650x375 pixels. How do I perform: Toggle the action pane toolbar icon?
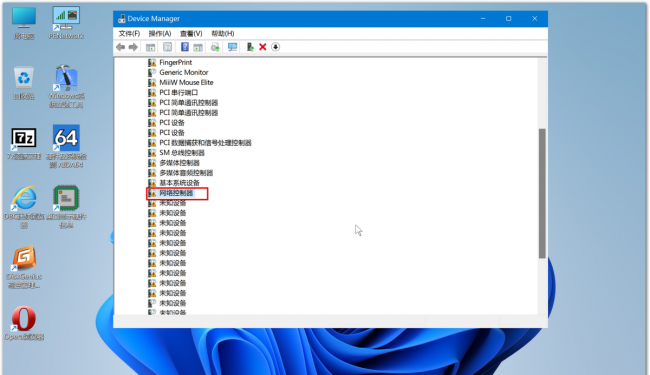[x=198, y=47]
